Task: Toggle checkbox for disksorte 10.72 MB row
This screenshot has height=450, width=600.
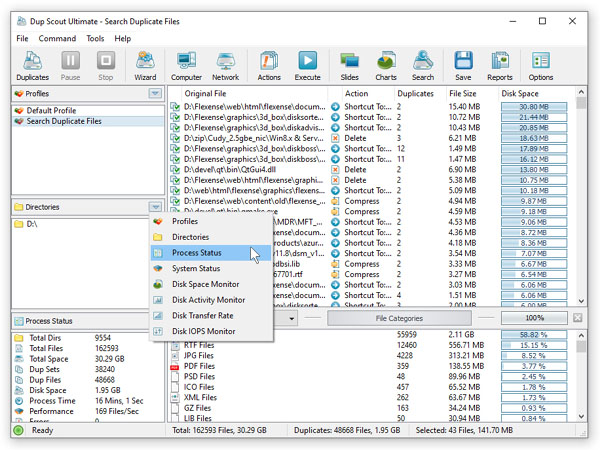Action: click(175, 117)
